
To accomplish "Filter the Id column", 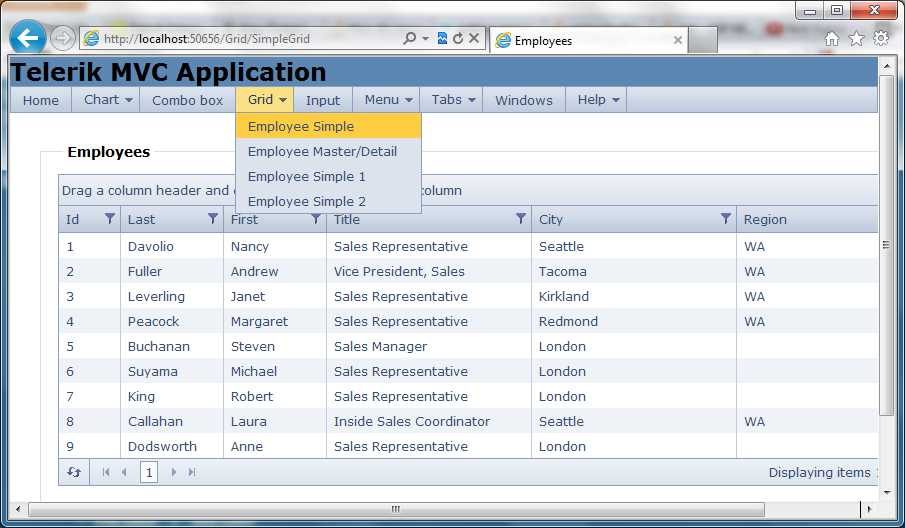I will point(110,219).
